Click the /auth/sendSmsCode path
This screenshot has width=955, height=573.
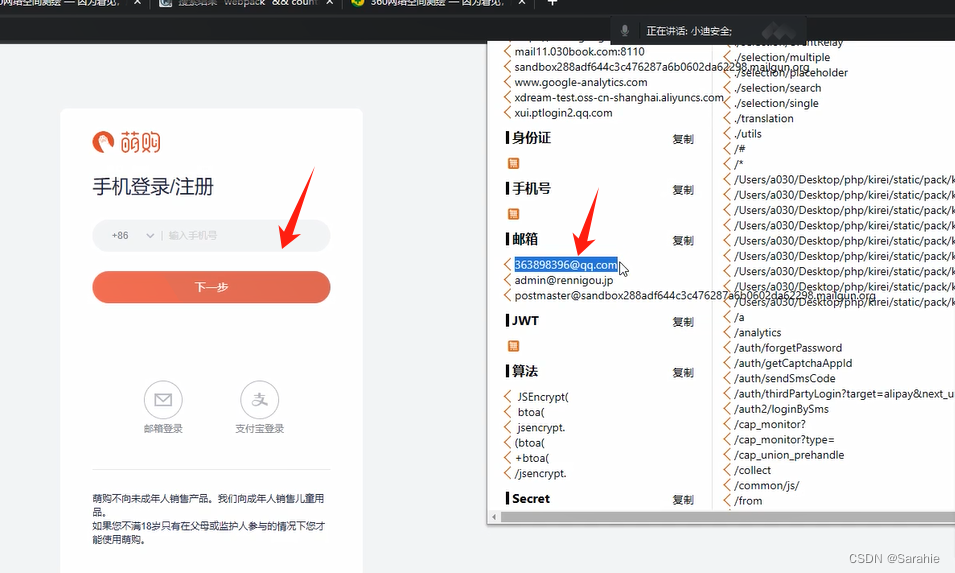784,378
